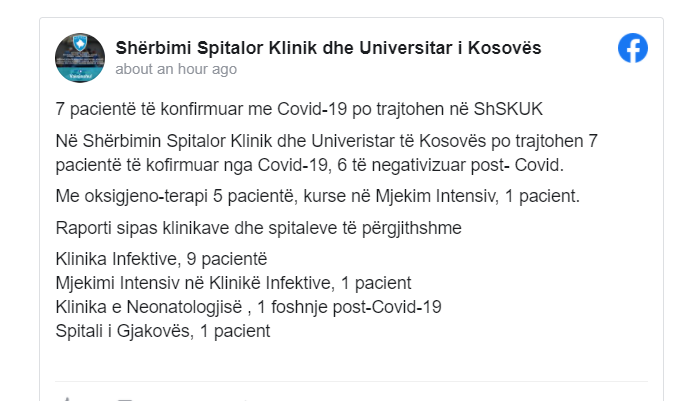This screenshot has width=680, height=401.
Task: Click the 'Klinika Infektive, 9 pacientë' line
Action: 161,259
